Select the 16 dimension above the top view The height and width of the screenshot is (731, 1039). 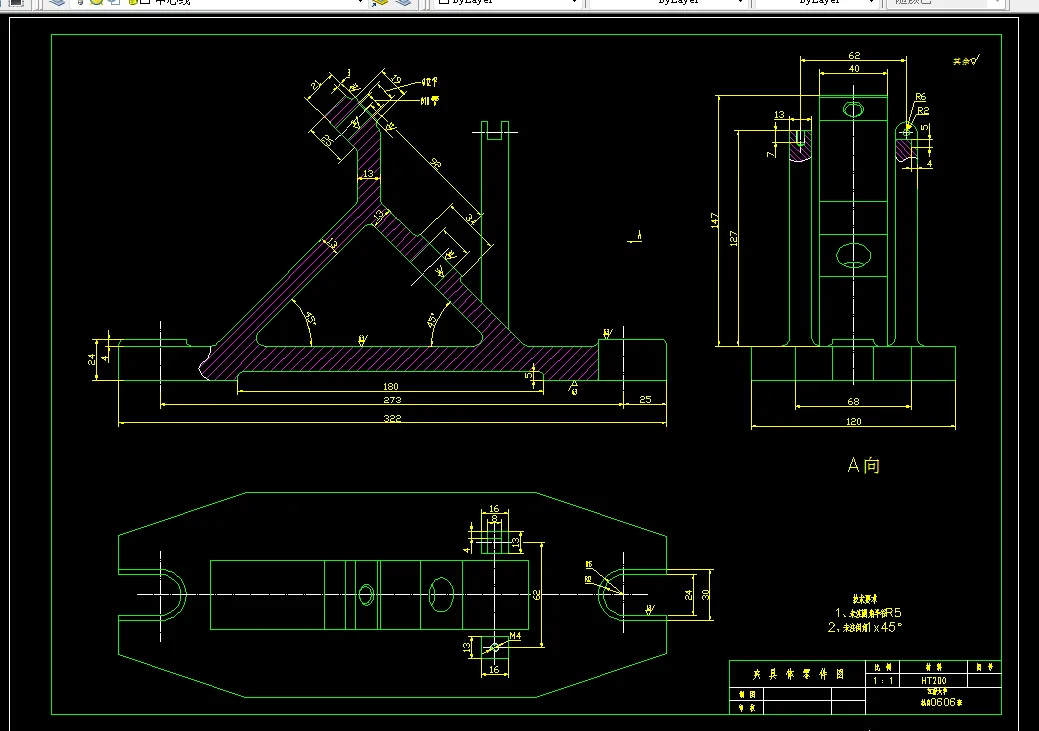pos(494,508)
